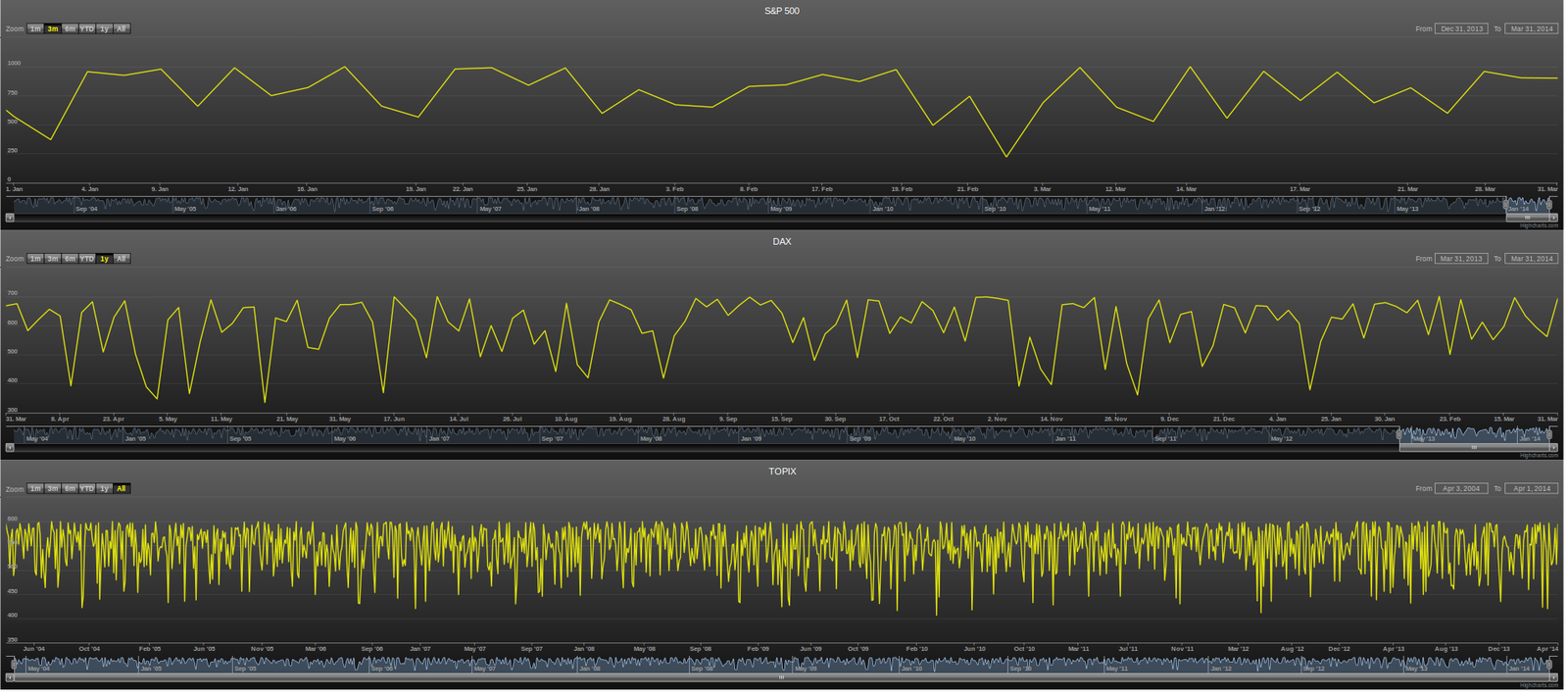Click S&P 500 navigator left range handle
The image size is (1568, 697).
[x=1506, y=205]
